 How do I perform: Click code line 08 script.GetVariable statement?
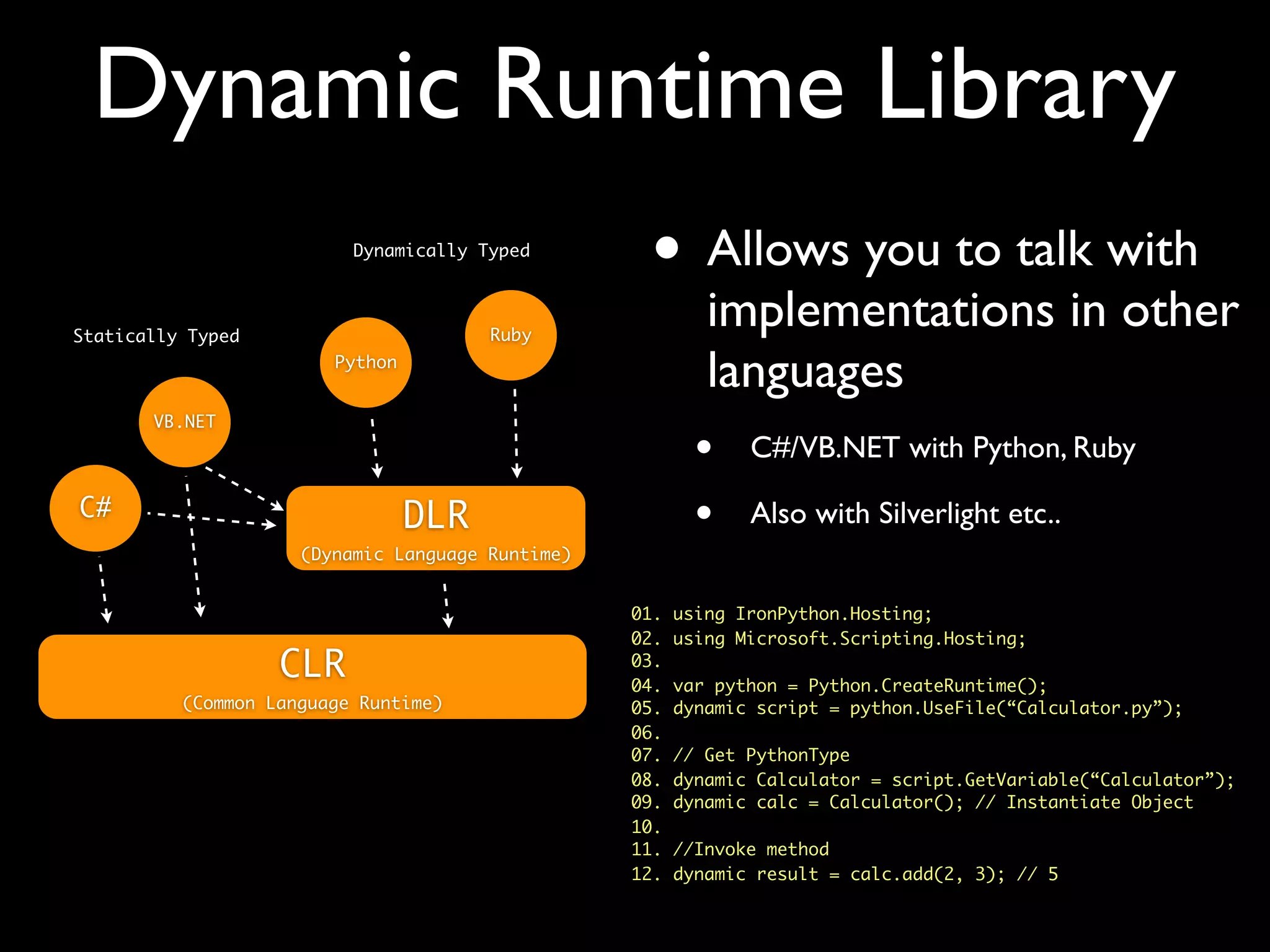tap(932, 780)
